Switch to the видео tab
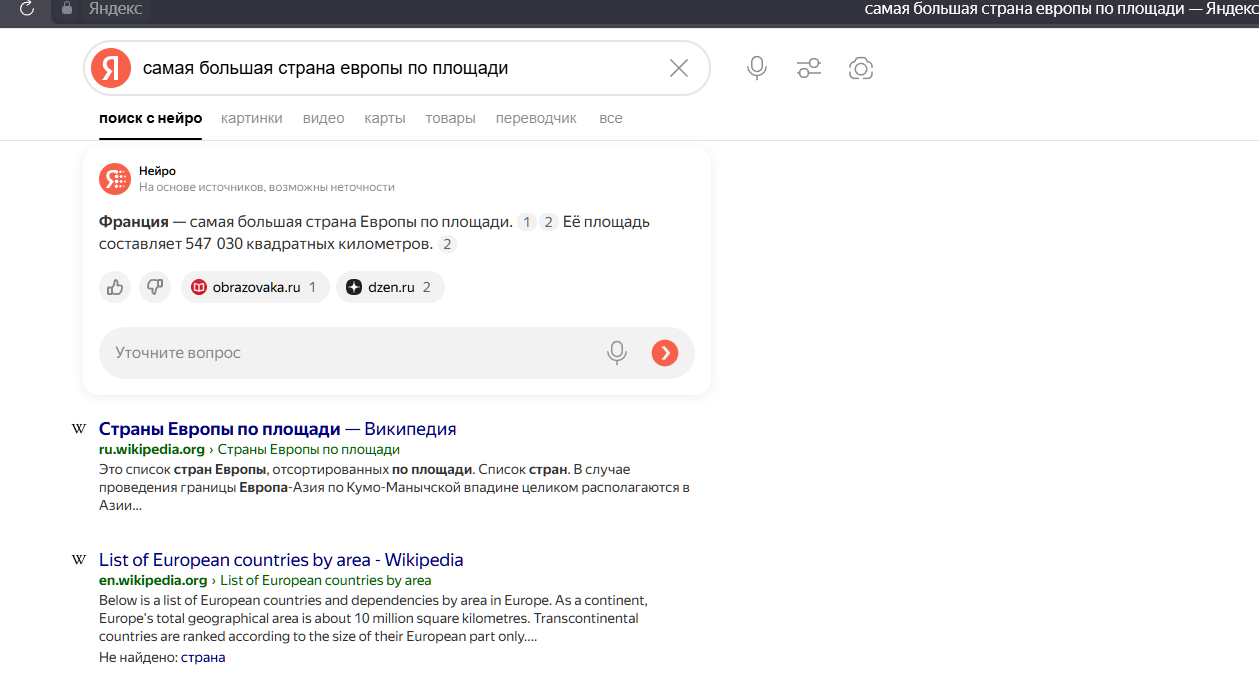Viewport: 1259px width, 681px height. click(323, 118)
